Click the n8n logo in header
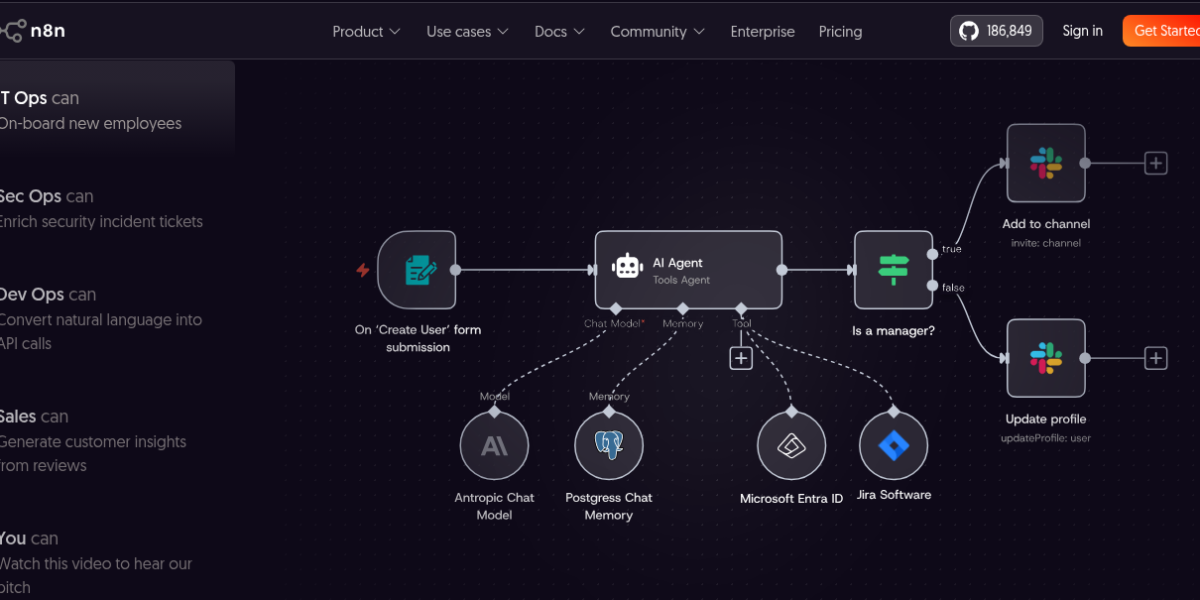The image size is (1200, 600). point(32,31)
